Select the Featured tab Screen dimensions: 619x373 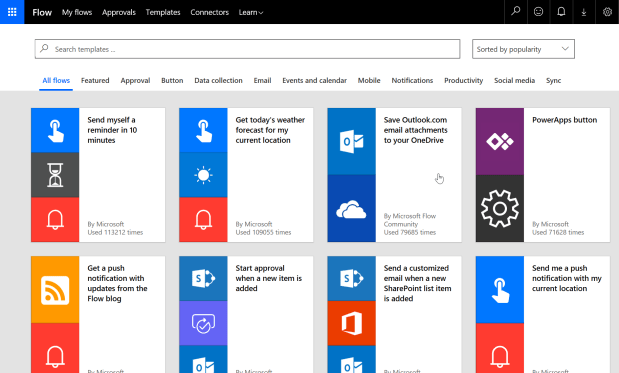coord(95,81)
